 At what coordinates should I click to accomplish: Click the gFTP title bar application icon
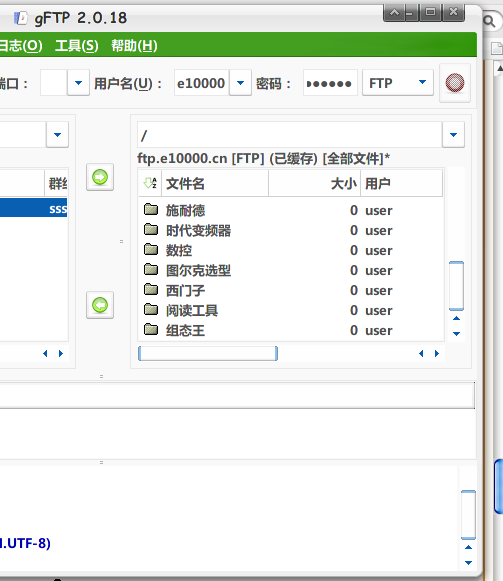click(x=20, y=18)
